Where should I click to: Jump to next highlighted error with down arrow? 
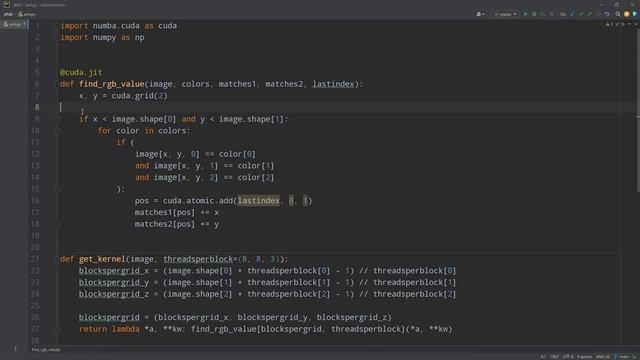click(x=636, y=24)
